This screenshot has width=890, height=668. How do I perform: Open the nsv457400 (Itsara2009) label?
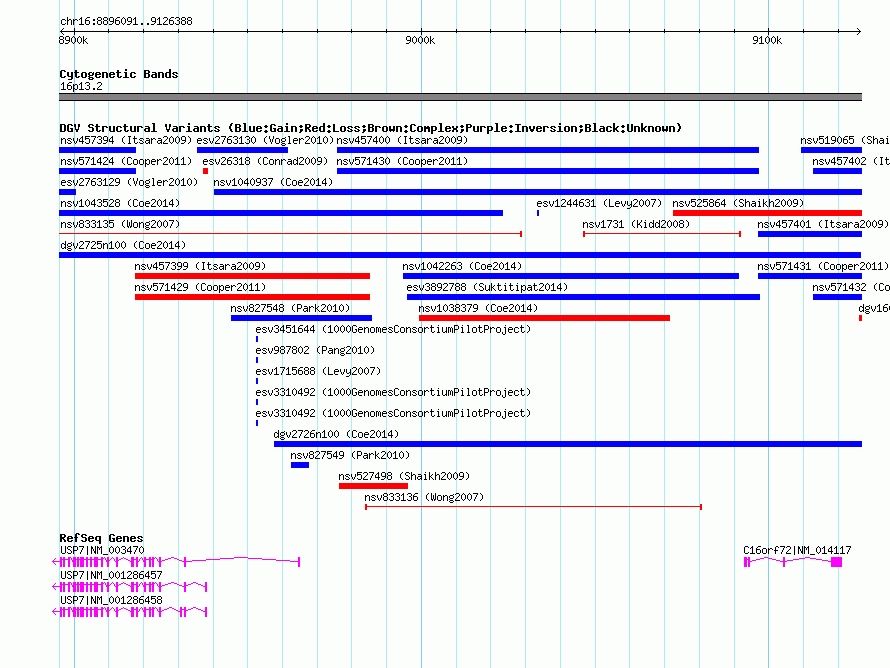pyautogui.click(x=402, y=140)
